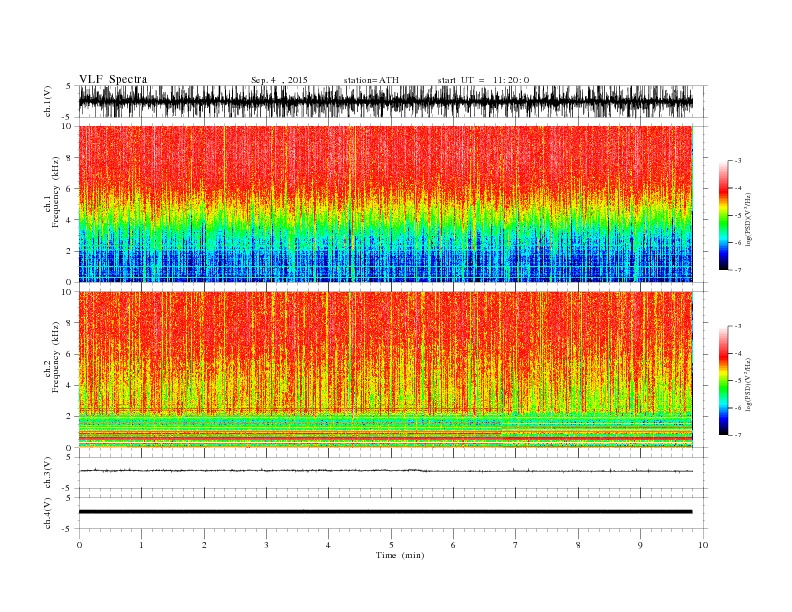The width and height of the screenshot is (792, 612).
Task: Click the date "Sep. 4 , 2015"
Action: coord(279,80)
